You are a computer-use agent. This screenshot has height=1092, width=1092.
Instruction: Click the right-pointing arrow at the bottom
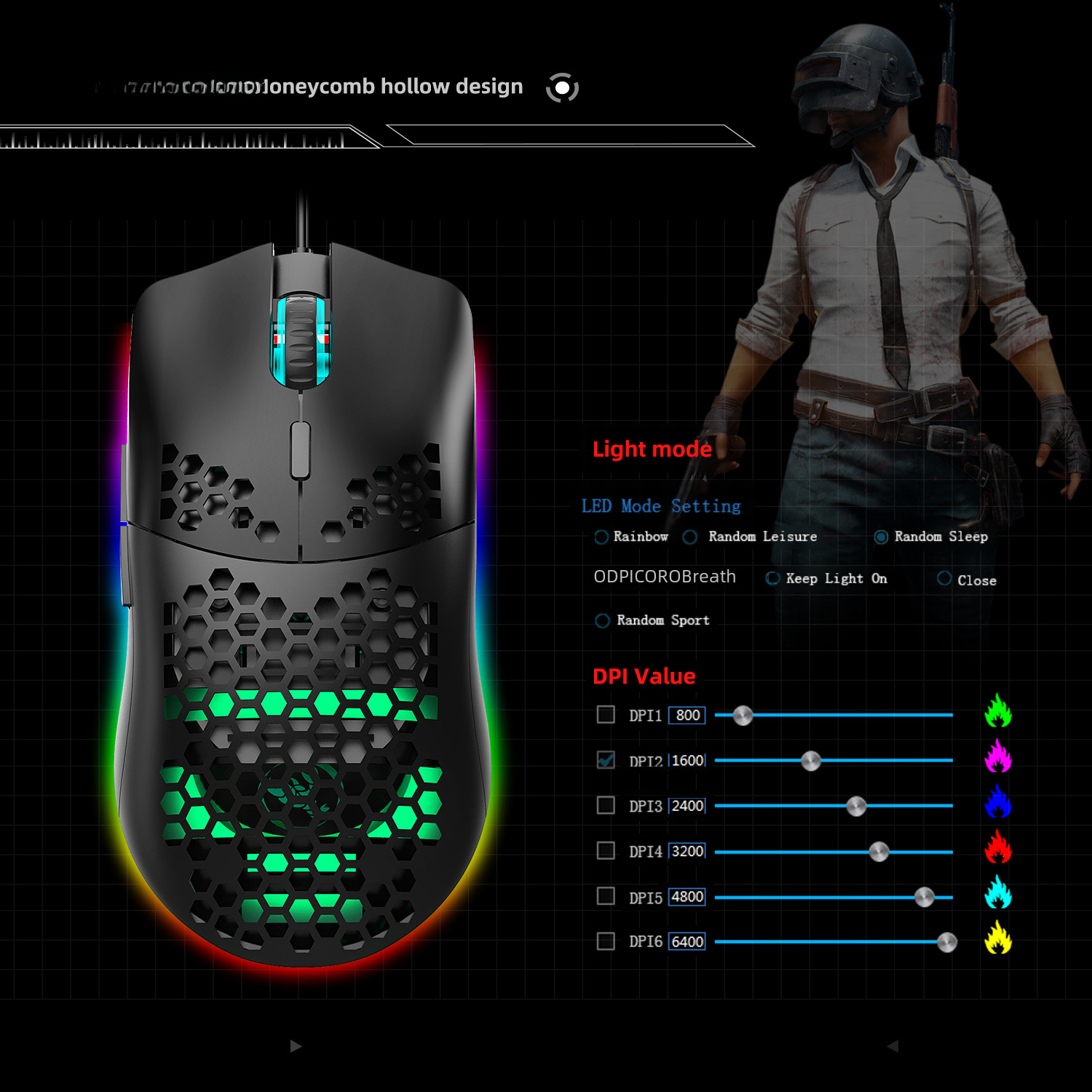click(296, 1046)
